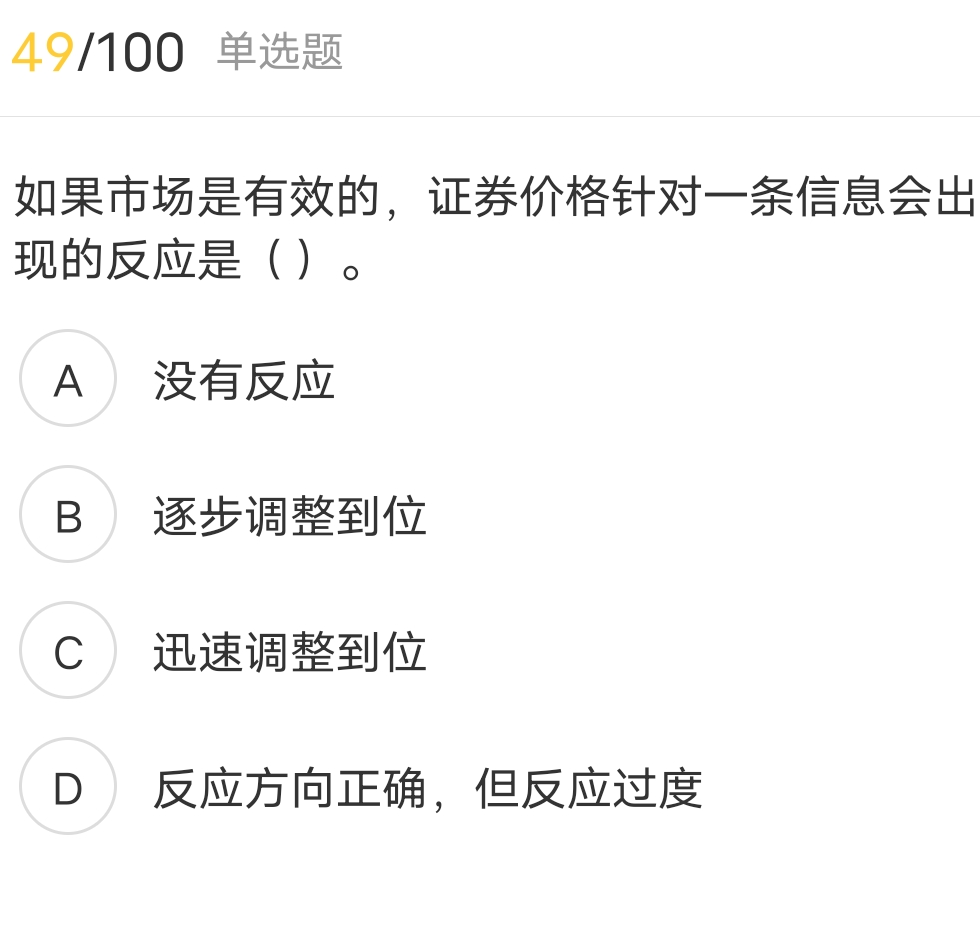This screenshot has height=937, width=980.
Task: Click 但反应过度 in option D
Action: pyautogui.click(x=588, y=789)
